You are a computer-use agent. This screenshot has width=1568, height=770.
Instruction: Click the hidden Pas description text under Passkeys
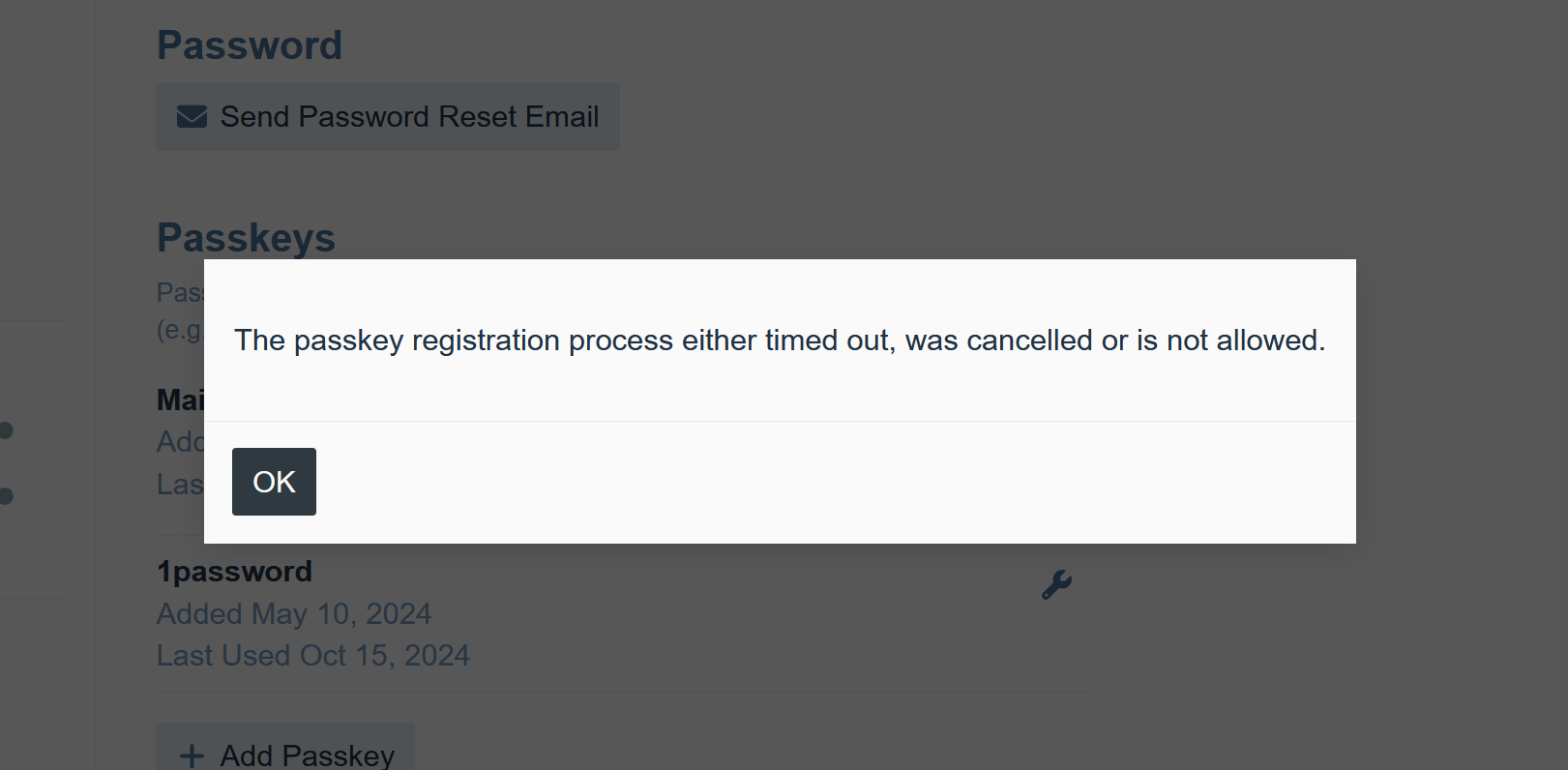click(x=180, y=292)
